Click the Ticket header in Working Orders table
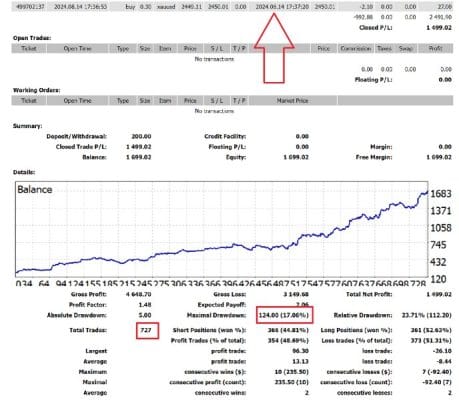The image size is (459, 400). click(29, 100)
